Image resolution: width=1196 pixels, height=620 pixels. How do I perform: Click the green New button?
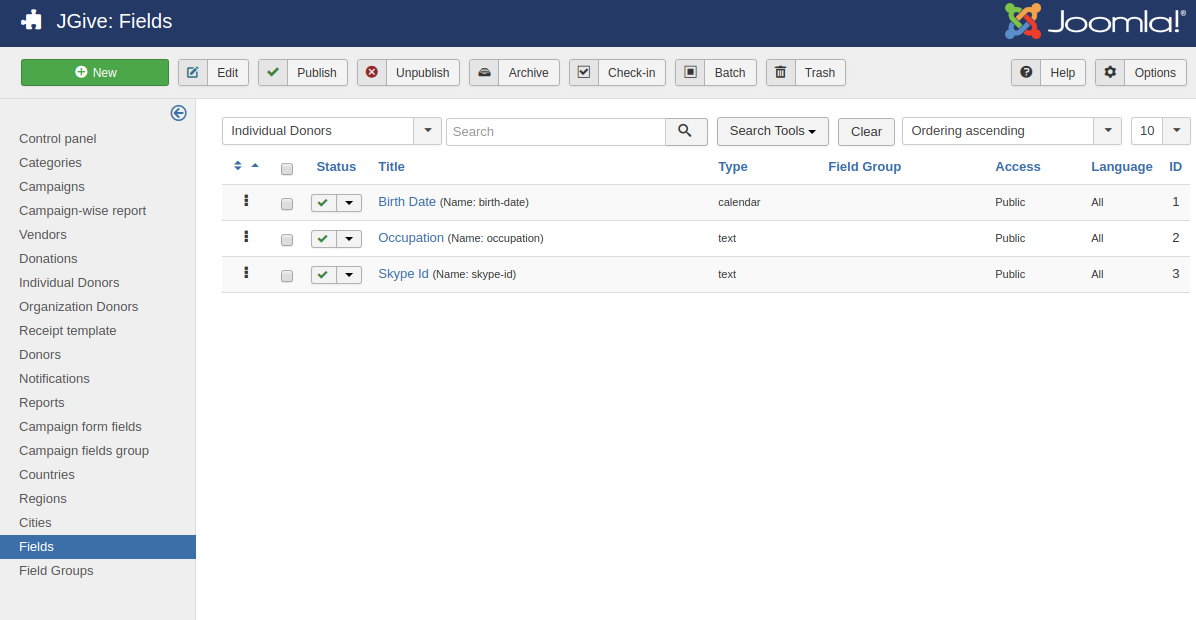95,73
